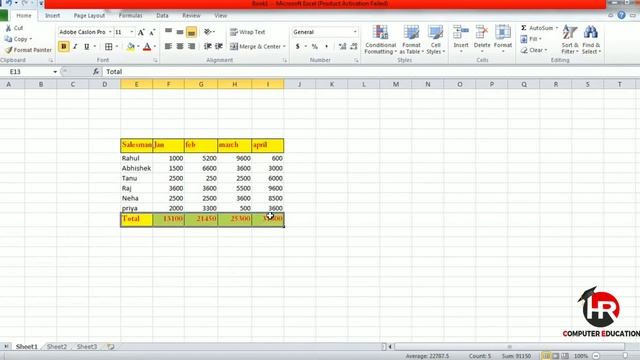
Task: Apply the red Font Color
Action: tap(147, 47)
